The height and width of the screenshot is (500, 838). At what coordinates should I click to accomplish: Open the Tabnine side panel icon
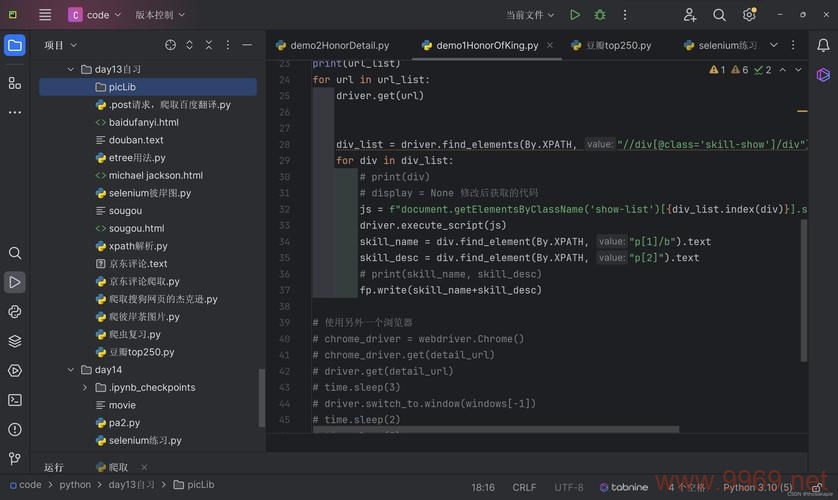(x=823, y=75)
